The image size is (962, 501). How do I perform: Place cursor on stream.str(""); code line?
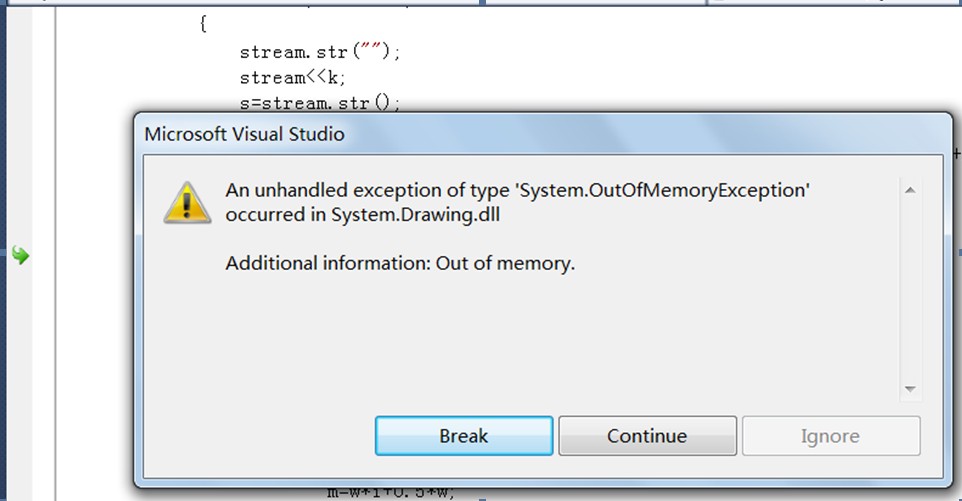click(320, 52)
